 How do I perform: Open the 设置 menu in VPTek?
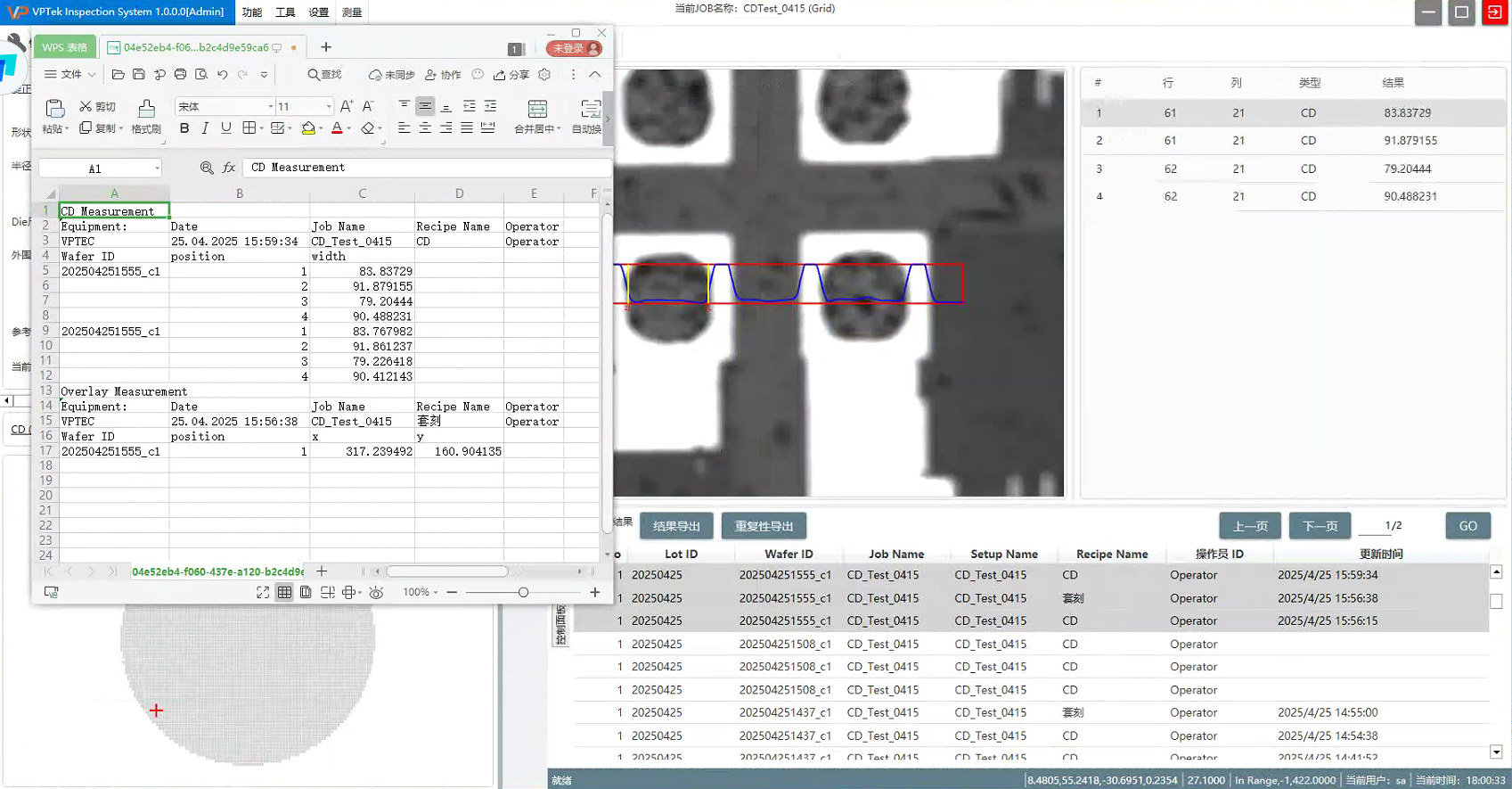(319, 12)
